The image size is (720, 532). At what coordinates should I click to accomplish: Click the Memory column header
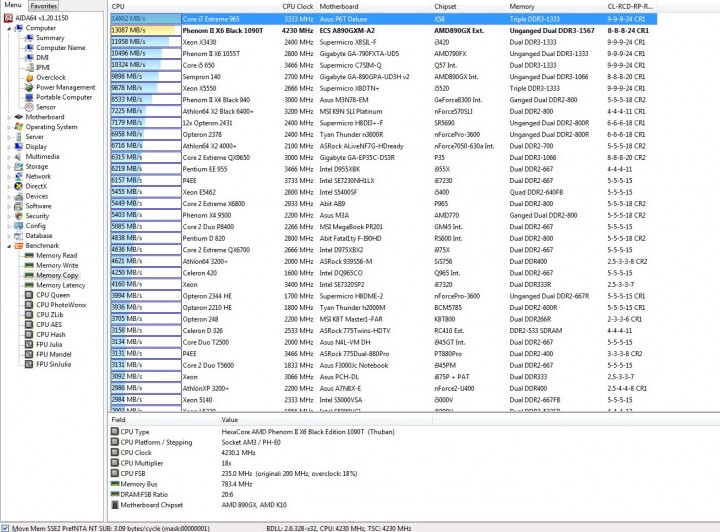click(556, 6)
